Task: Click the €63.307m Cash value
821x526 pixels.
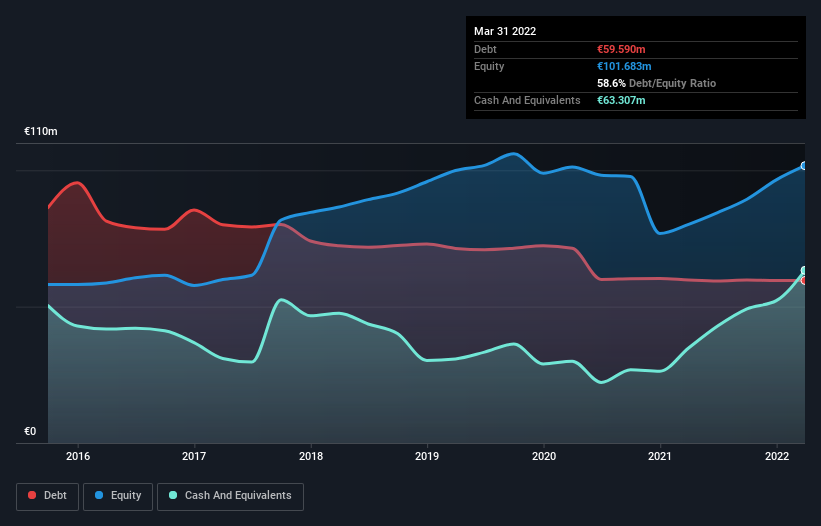Action: click(x=621, y=100)
